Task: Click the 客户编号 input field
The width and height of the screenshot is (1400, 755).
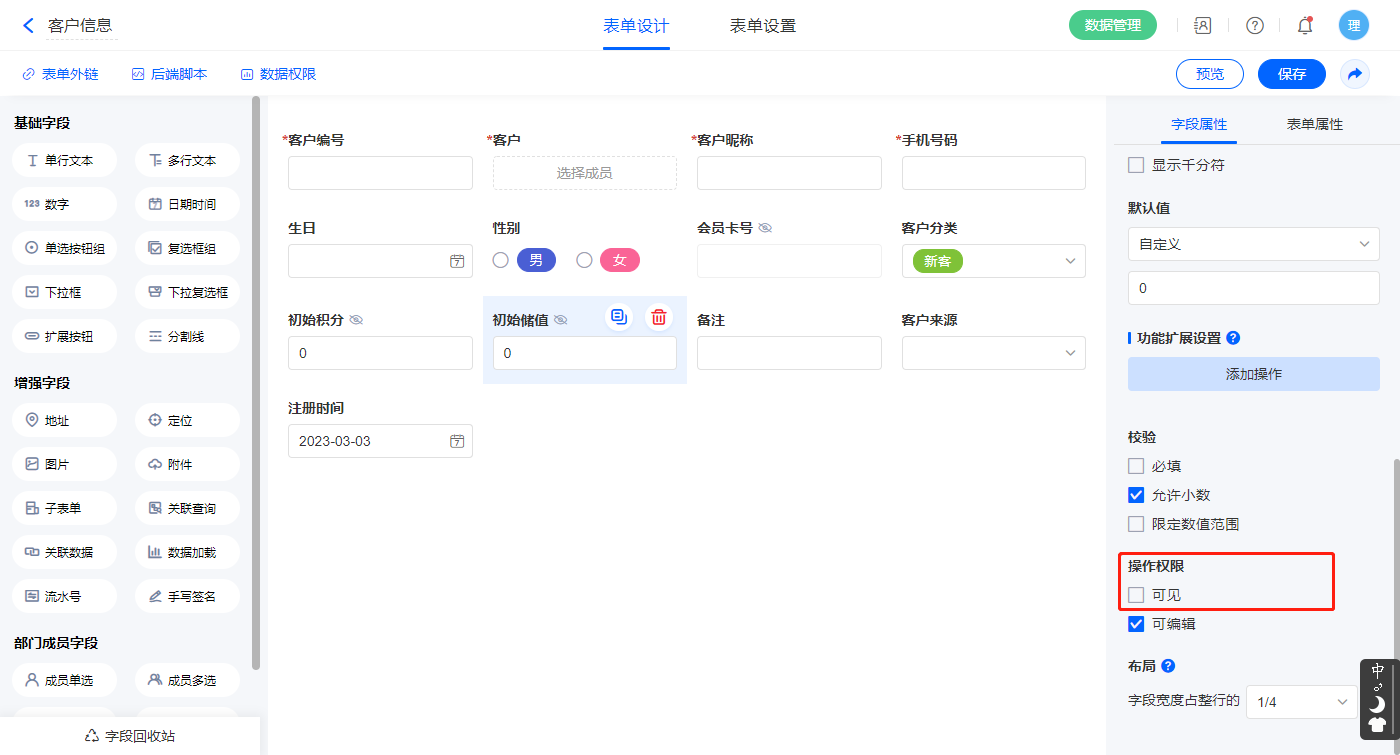Action: (x=380, y=173)
